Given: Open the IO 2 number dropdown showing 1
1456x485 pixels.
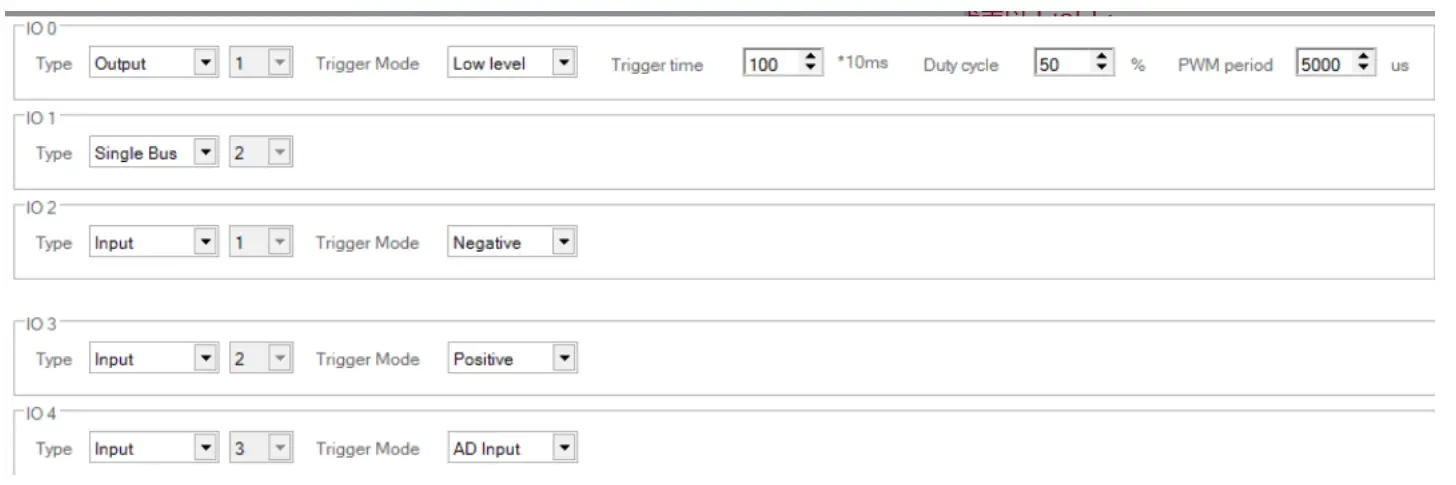Looking at the screenshot, I should point(261,243).
